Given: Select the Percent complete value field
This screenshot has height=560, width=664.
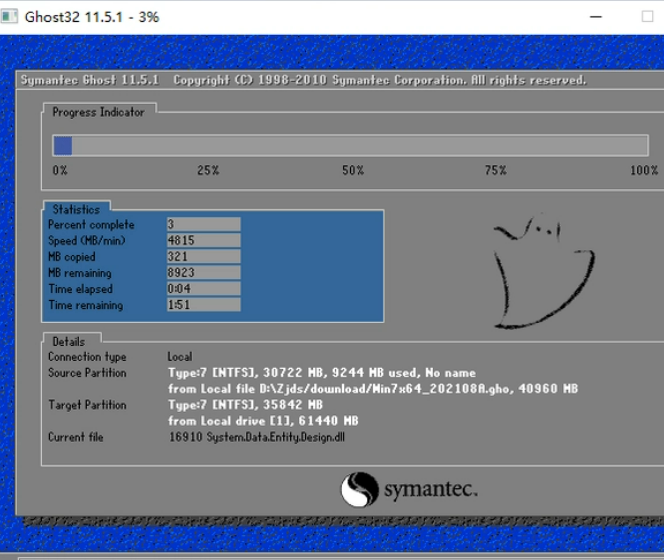Looking at the screenshot, I should pos(203,225).
